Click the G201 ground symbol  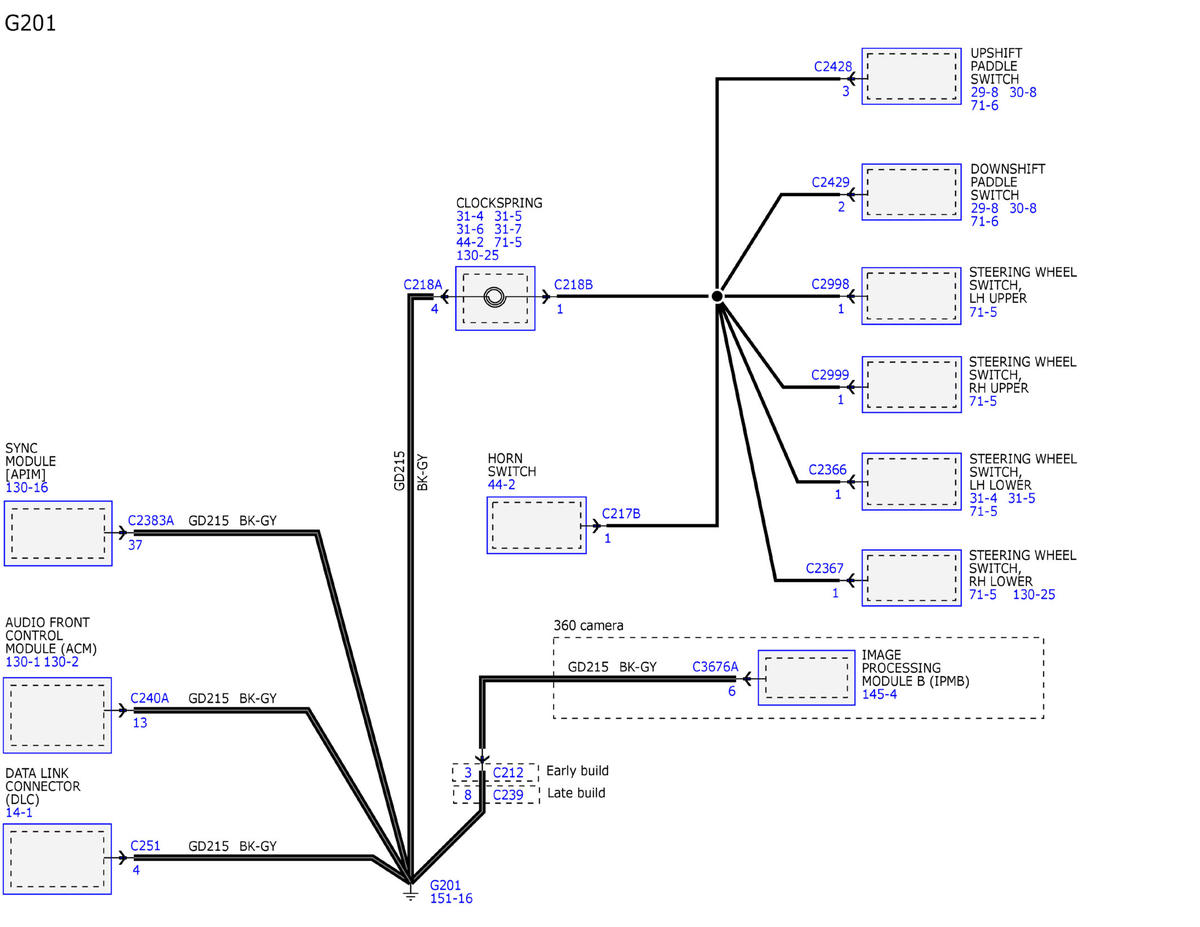click(410, 889)
